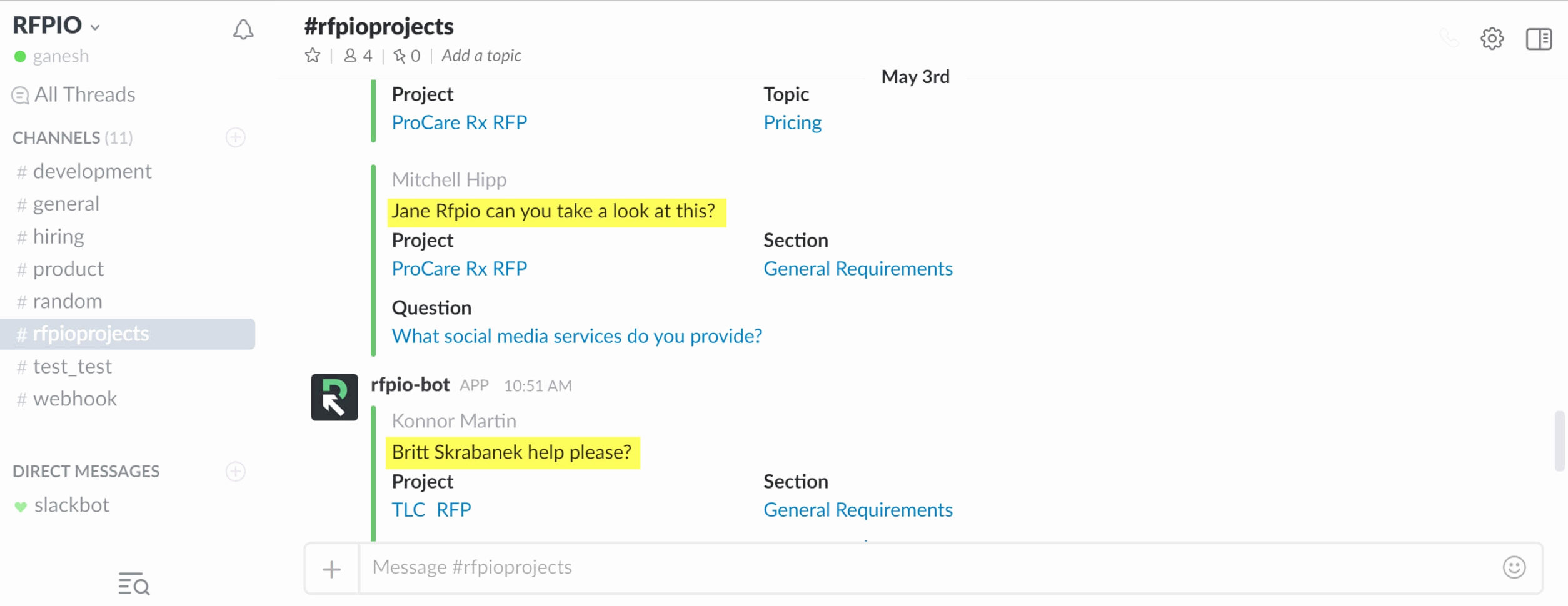Image resolution: width=1568 pixels, height=606 pixels.
Task: Open notification preferences bell icon
Action: pos(243,29)
